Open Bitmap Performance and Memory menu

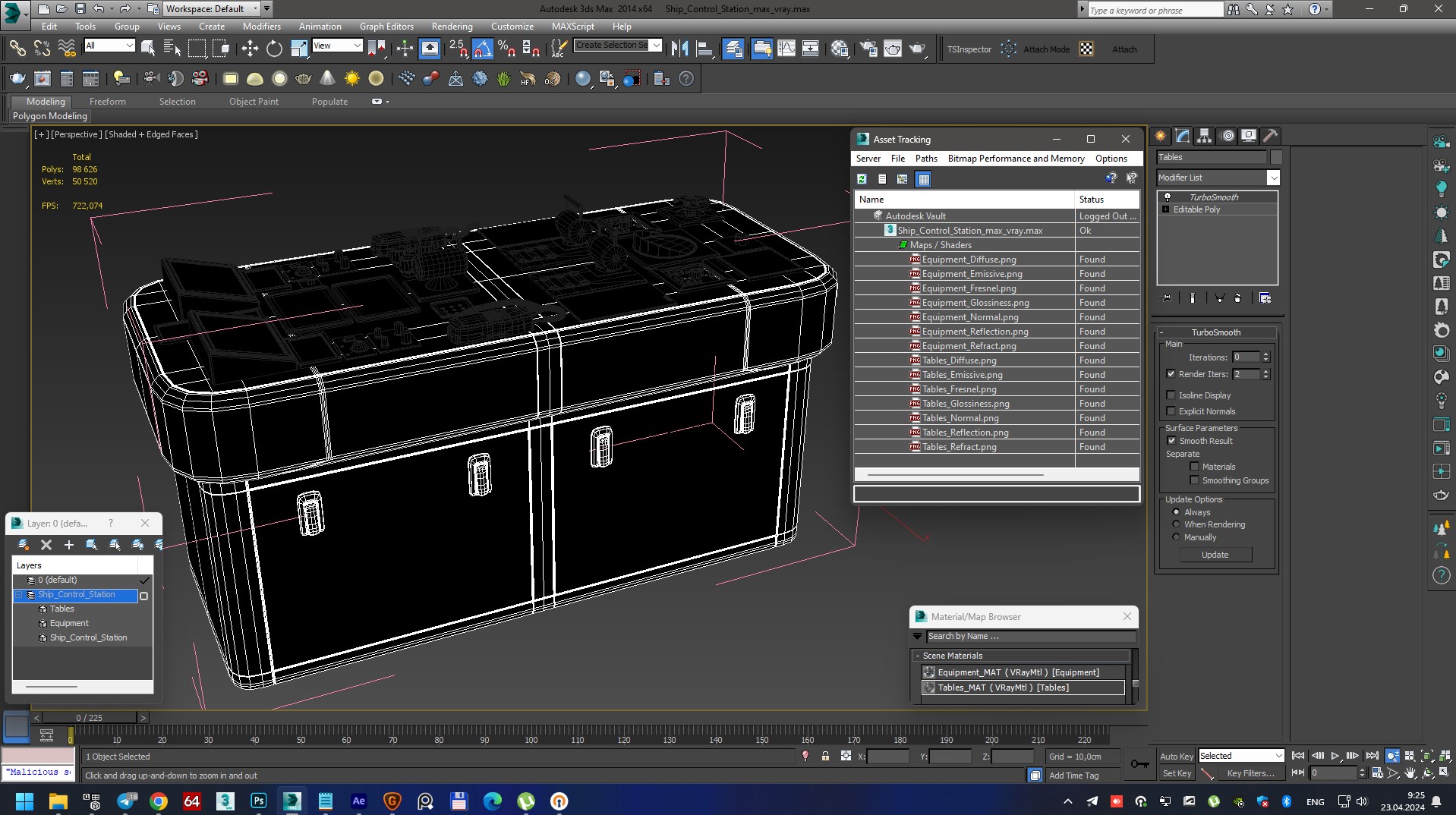(1016, 159)
